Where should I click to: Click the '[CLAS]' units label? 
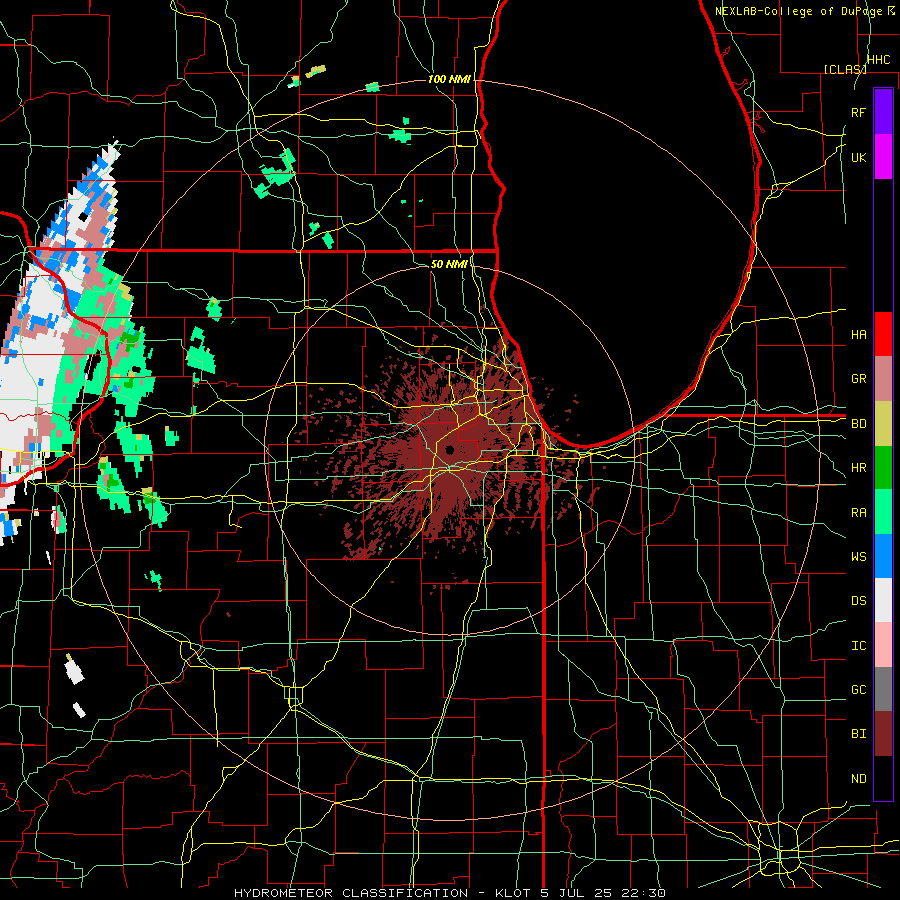coord(845,69)
